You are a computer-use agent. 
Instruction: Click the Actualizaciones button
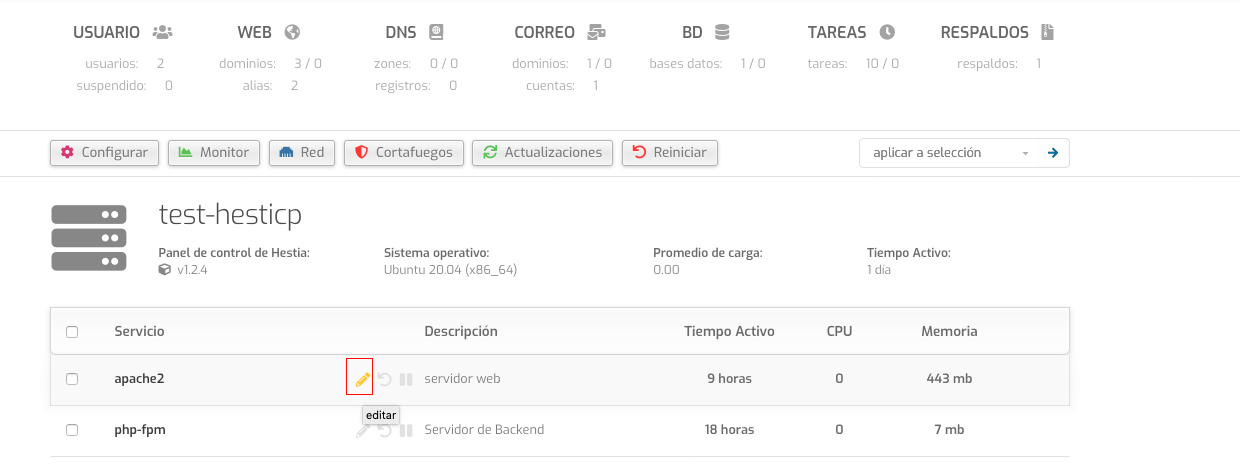(x=542, y=153)
